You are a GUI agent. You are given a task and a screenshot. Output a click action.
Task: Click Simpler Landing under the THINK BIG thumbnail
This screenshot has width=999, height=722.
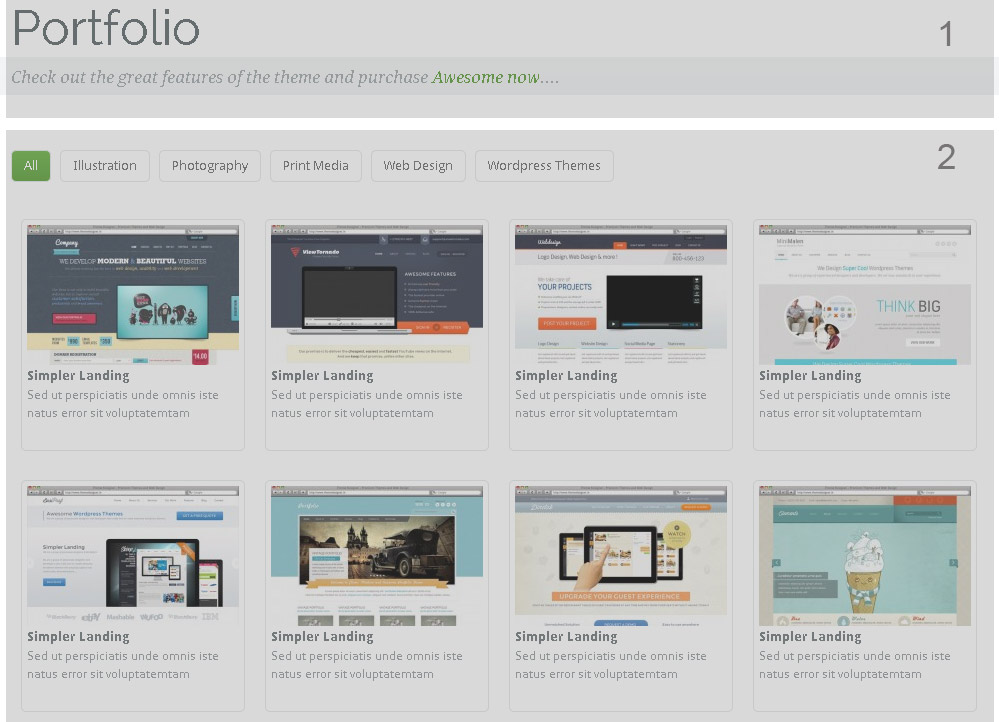pos(810,375)
